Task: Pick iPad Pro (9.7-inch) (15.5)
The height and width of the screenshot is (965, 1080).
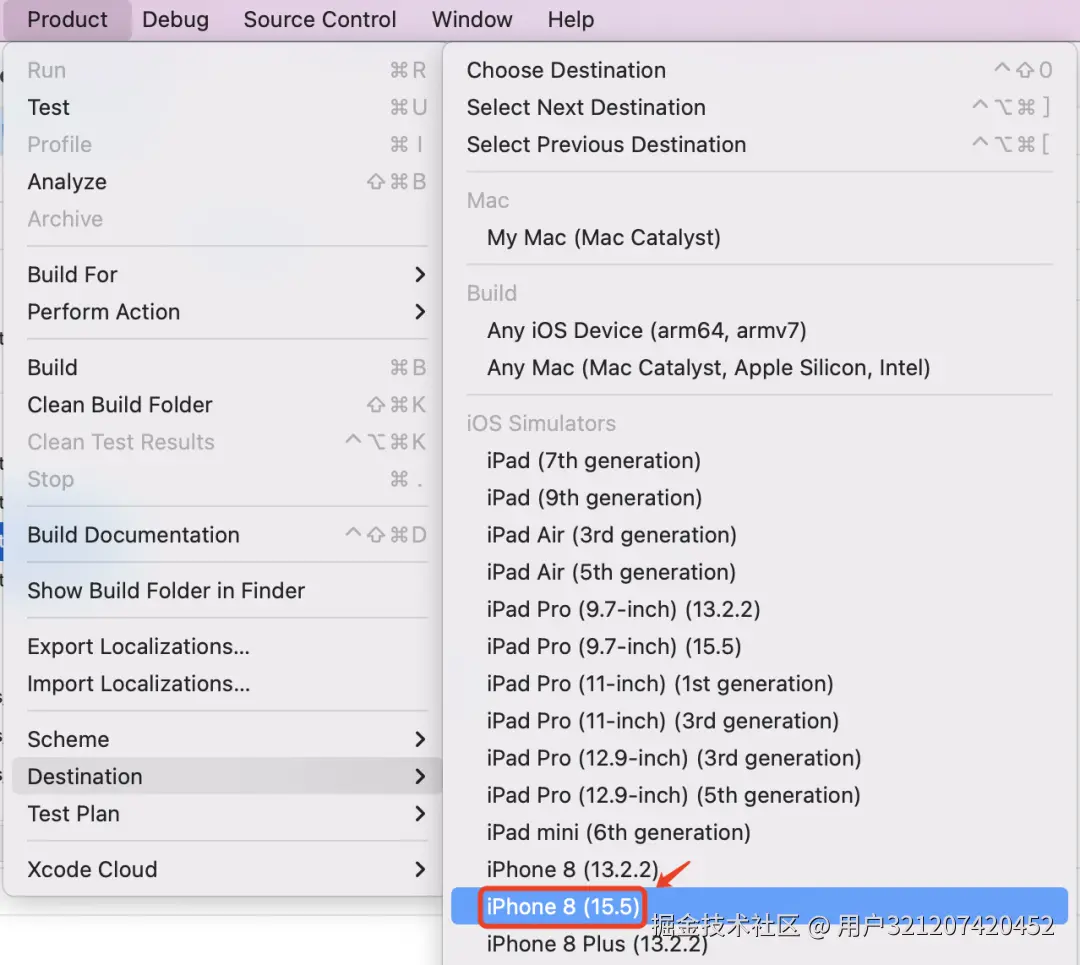Action: pyautogui.click(x=759, y=647)
